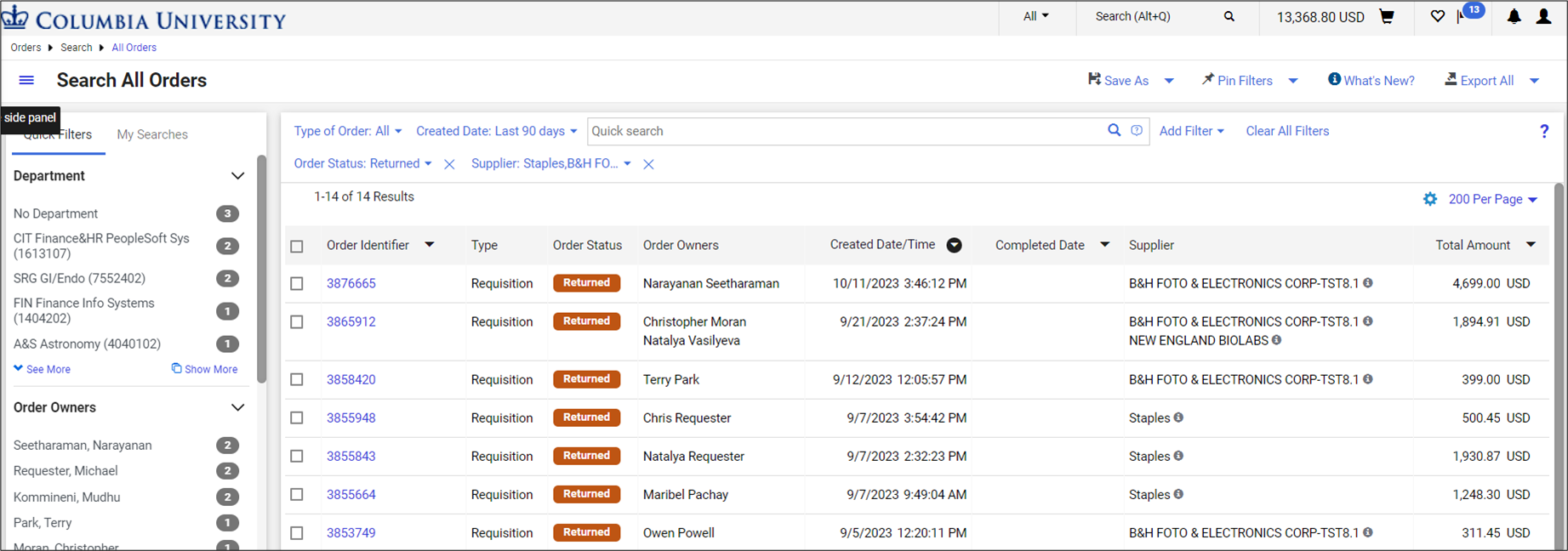Screen dimensions: 1568x551
Task: Open Order Identifier column sort arrow
Action: [430, 245]
